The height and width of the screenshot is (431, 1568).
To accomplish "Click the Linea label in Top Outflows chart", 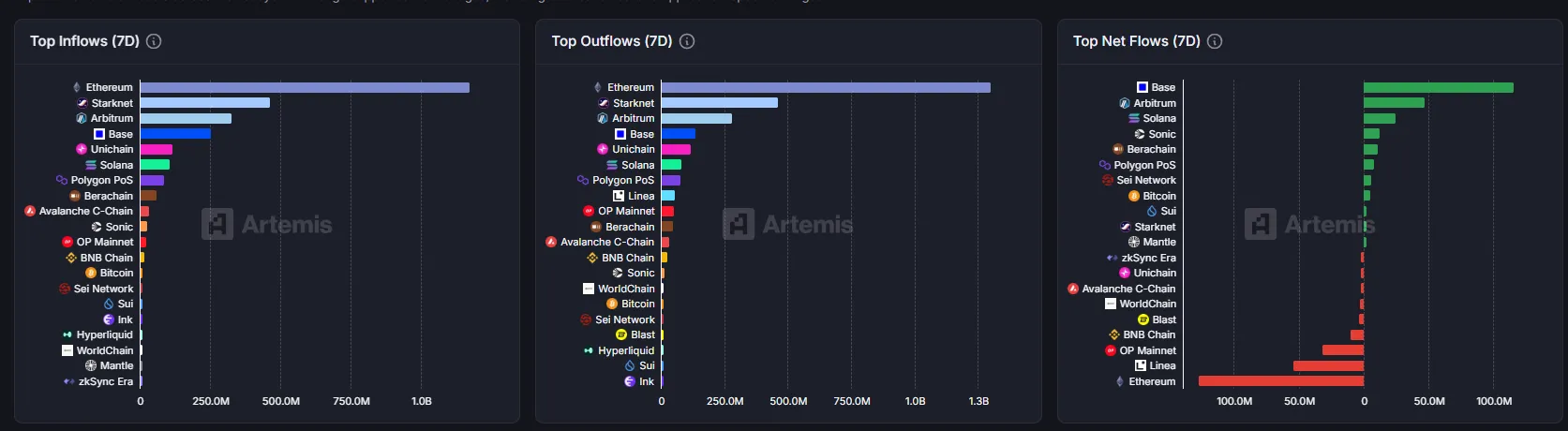I will [x=641, y=196].
